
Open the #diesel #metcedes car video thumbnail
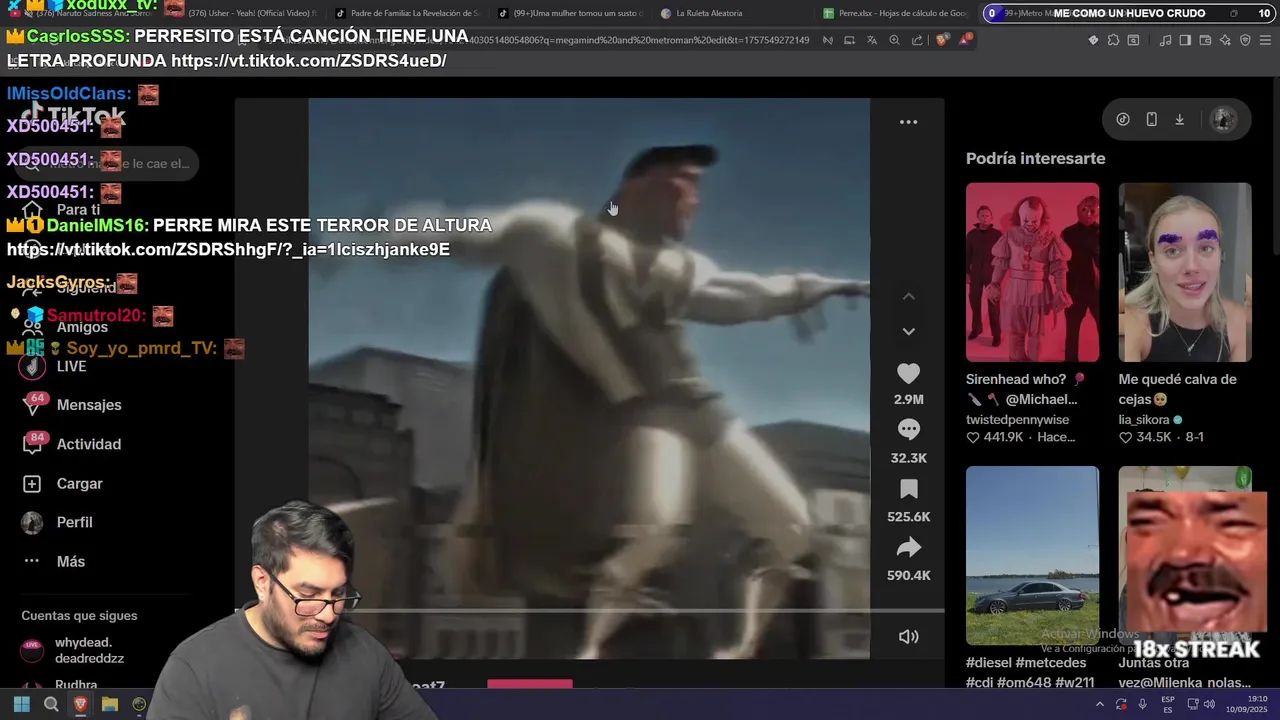tap(1032, 555)
